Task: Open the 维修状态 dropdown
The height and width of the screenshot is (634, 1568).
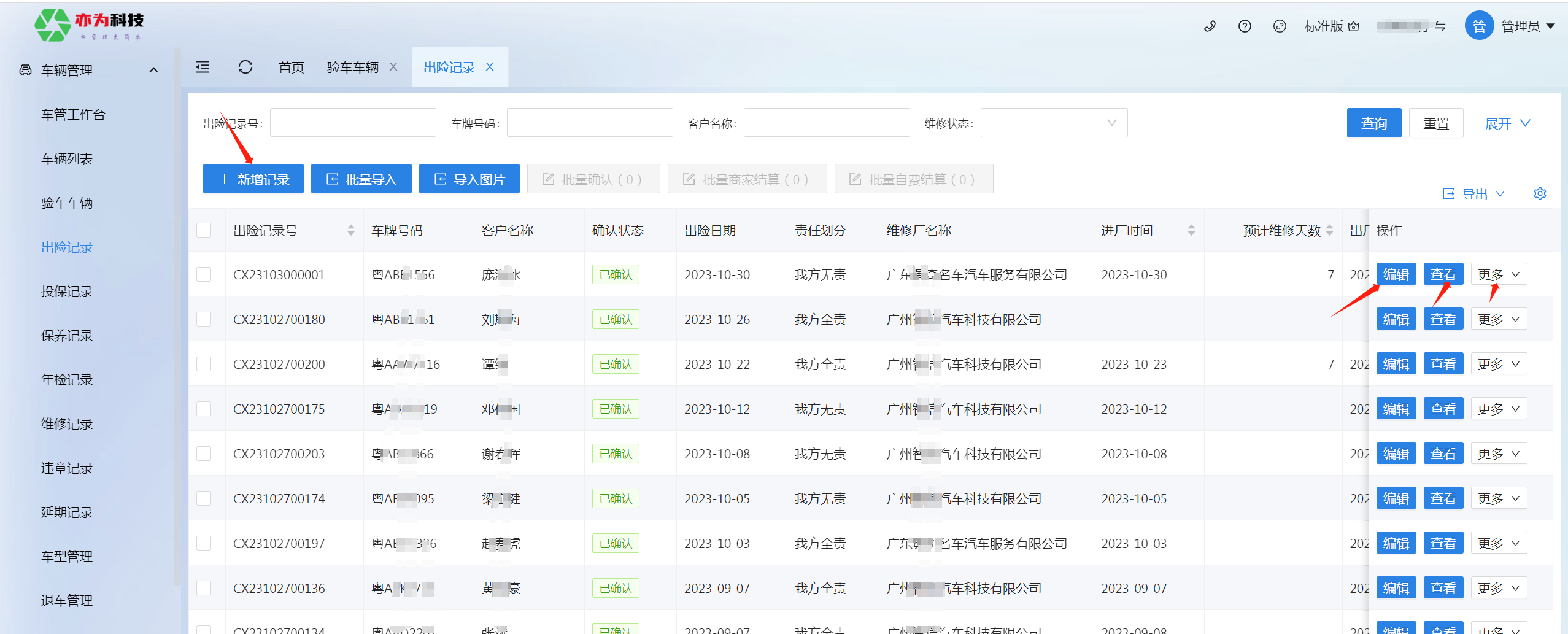Action: click(x=1053, y=123)
